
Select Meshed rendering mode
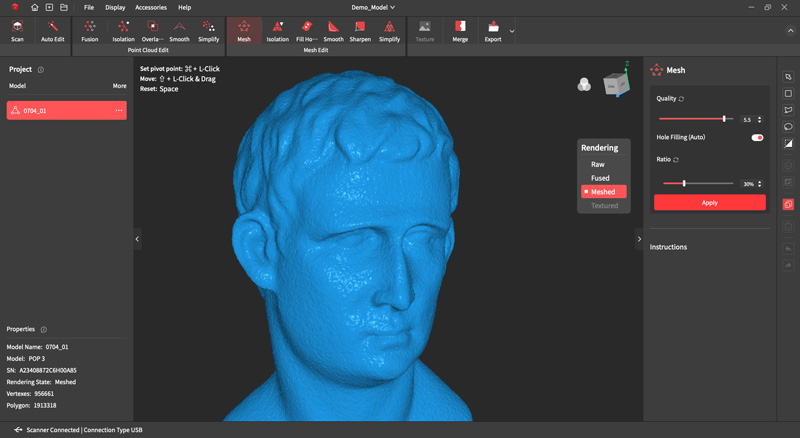604,192
